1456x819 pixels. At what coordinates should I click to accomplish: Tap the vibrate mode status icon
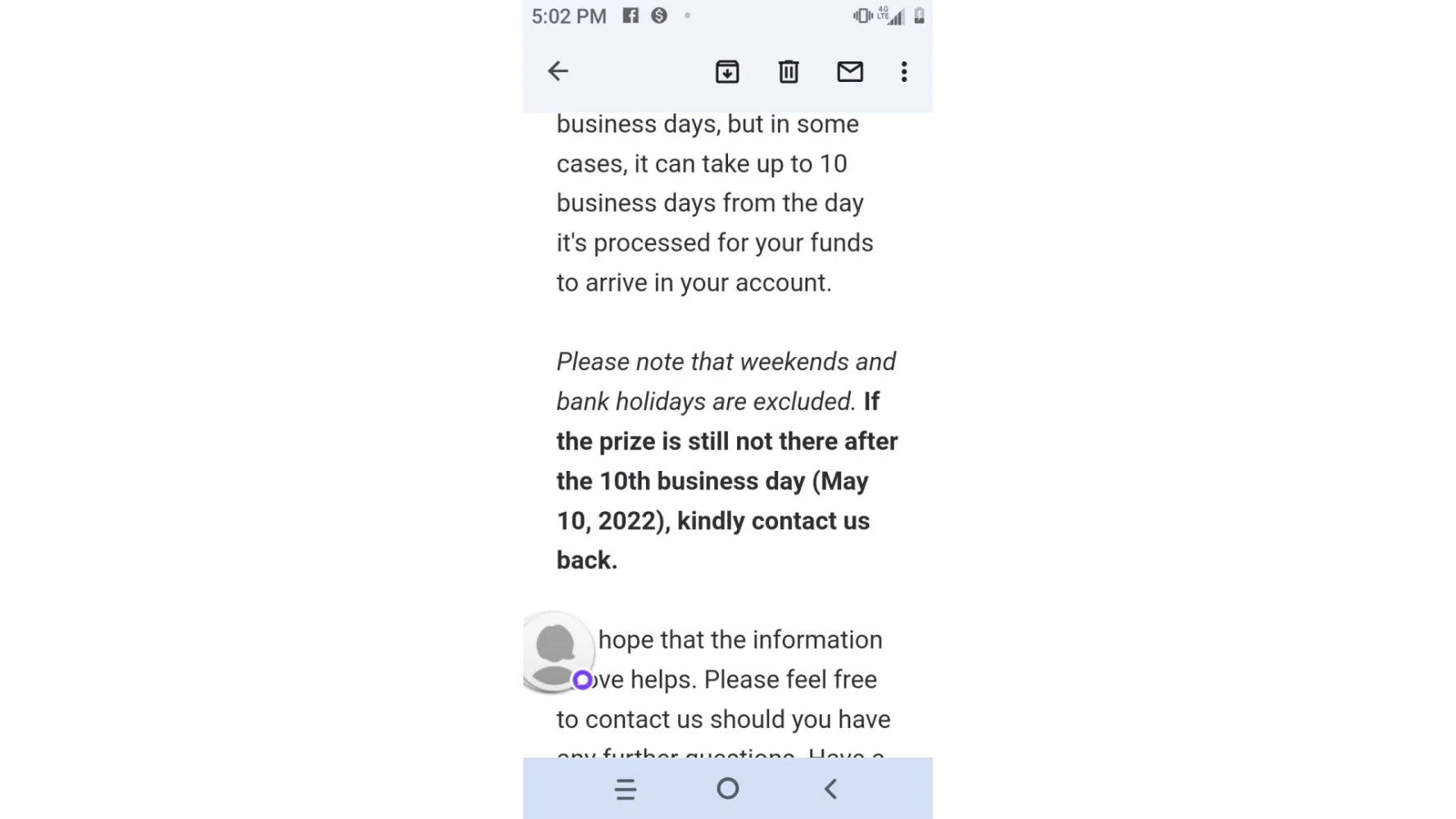(x=862, y=16)
